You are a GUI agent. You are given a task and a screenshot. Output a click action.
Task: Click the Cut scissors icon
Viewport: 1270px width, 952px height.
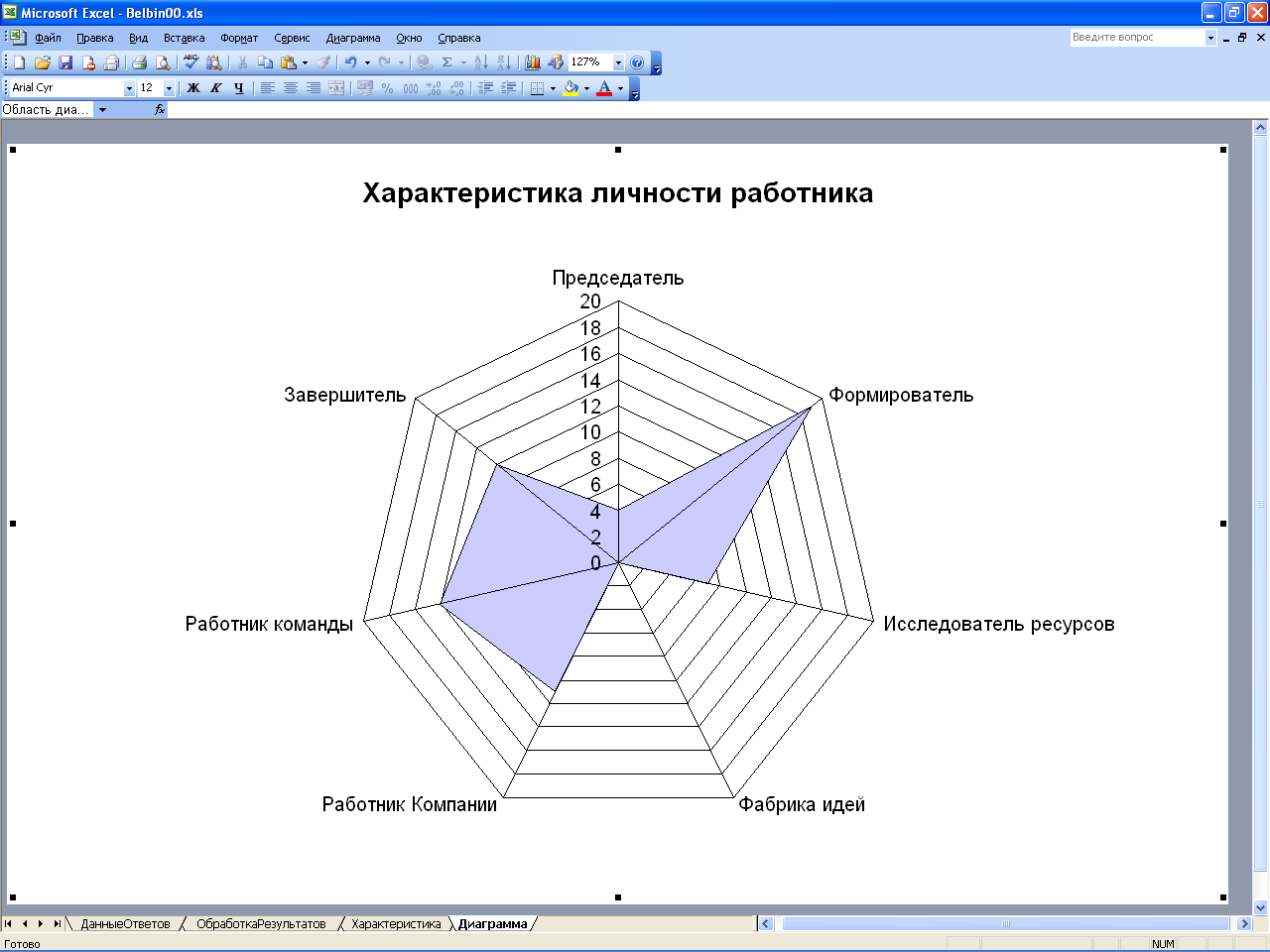pyautogui.click(x=242, y=62)
